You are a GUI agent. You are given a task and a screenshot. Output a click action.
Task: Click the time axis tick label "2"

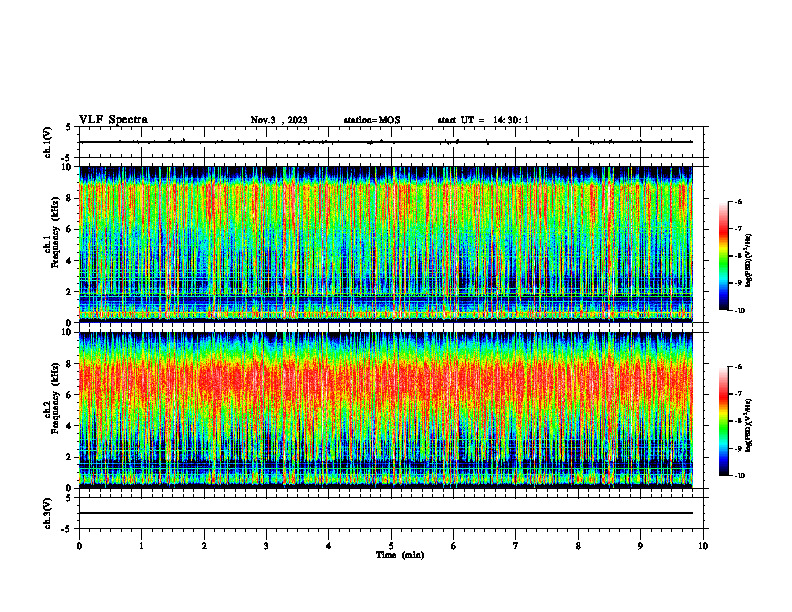(x=204, y=546)
